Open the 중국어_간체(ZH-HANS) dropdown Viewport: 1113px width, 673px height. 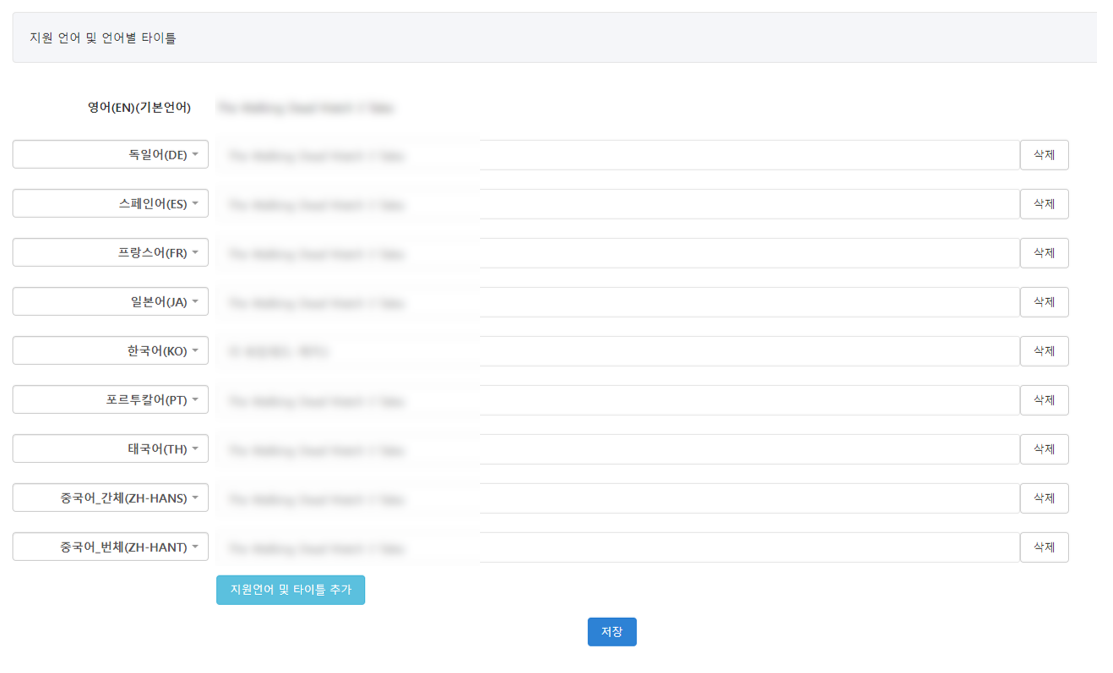[111, 498]
